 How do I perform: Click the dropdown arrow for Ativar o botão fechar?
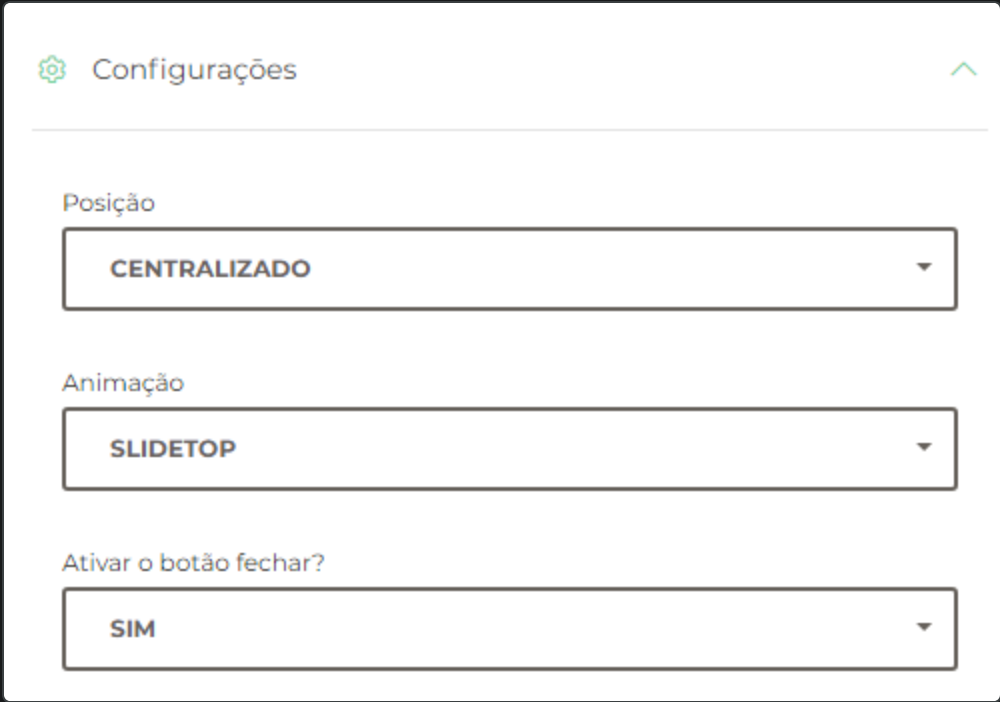click(926, 628)
